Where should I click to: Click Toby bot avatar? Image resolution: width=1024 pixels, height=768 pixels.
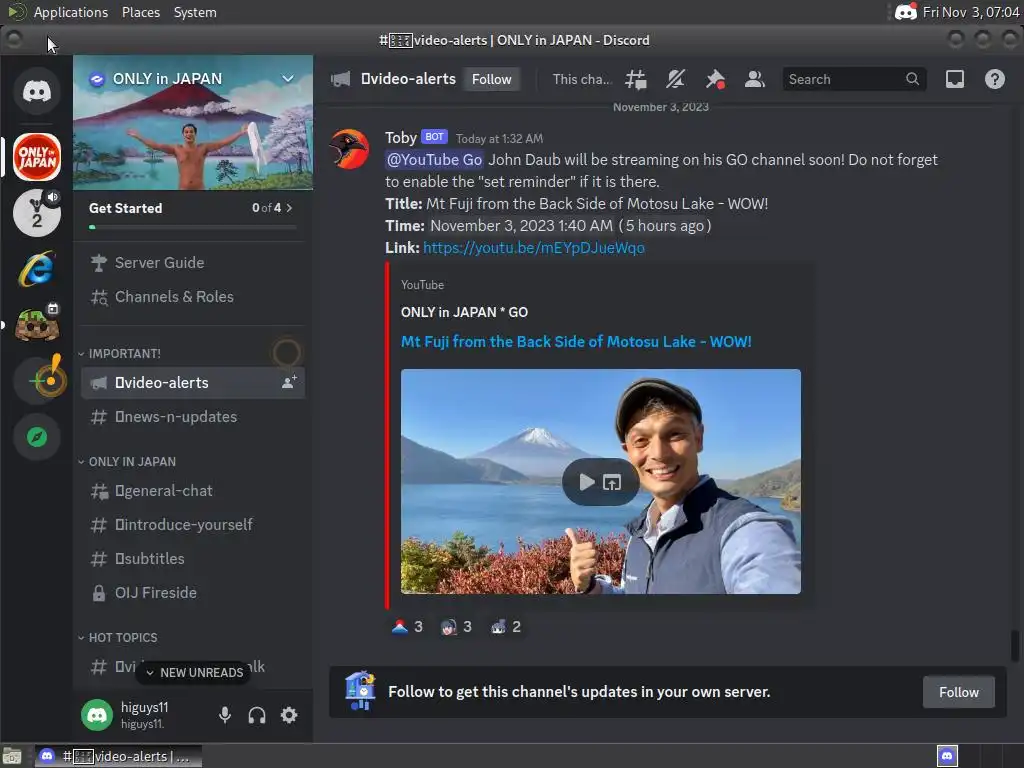point(349,149)
